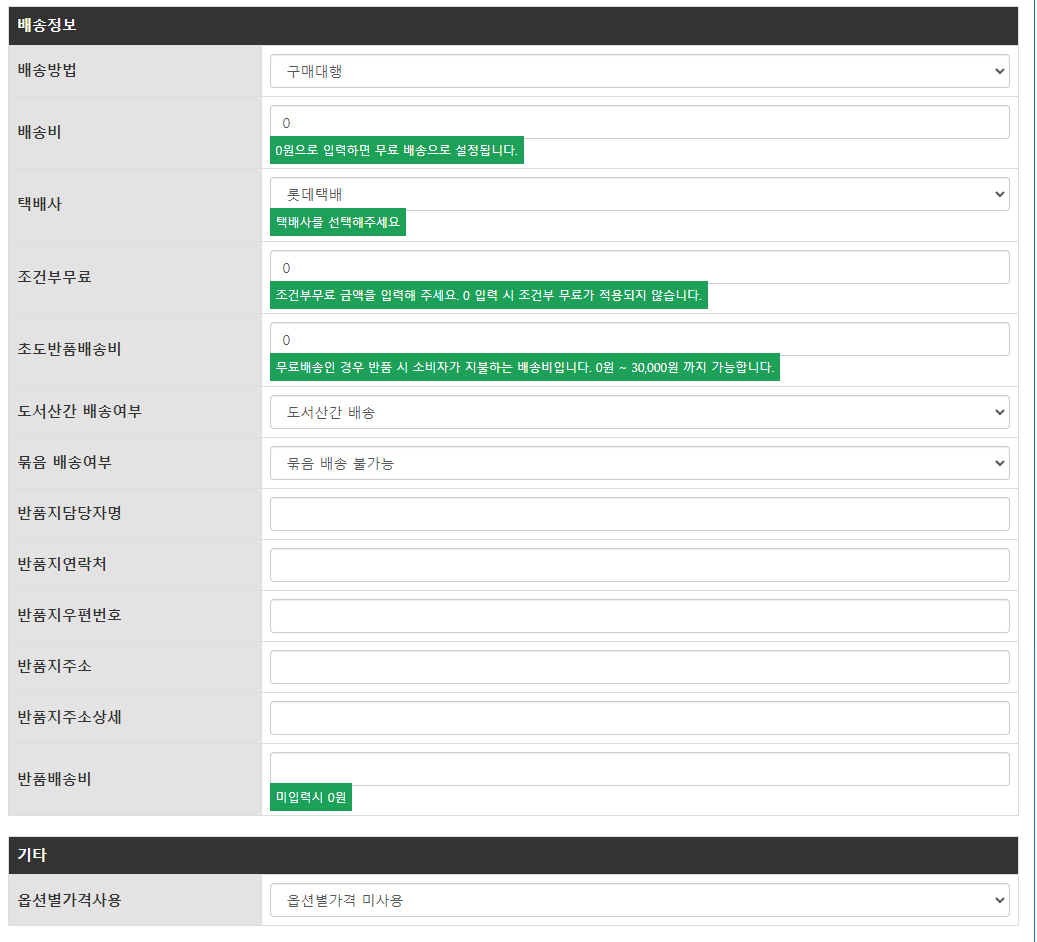Select the 초도반품배송비 input box

(x=639, y=339)
